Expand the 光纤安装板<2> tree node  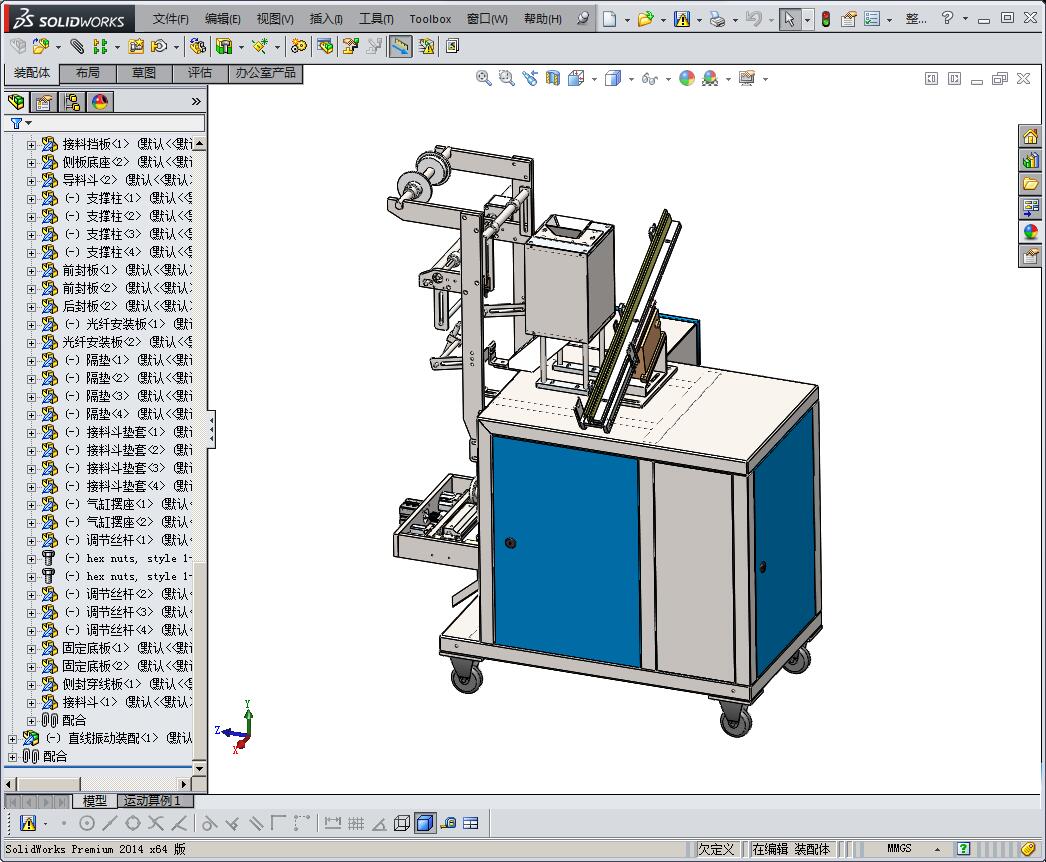click(31, 343)
